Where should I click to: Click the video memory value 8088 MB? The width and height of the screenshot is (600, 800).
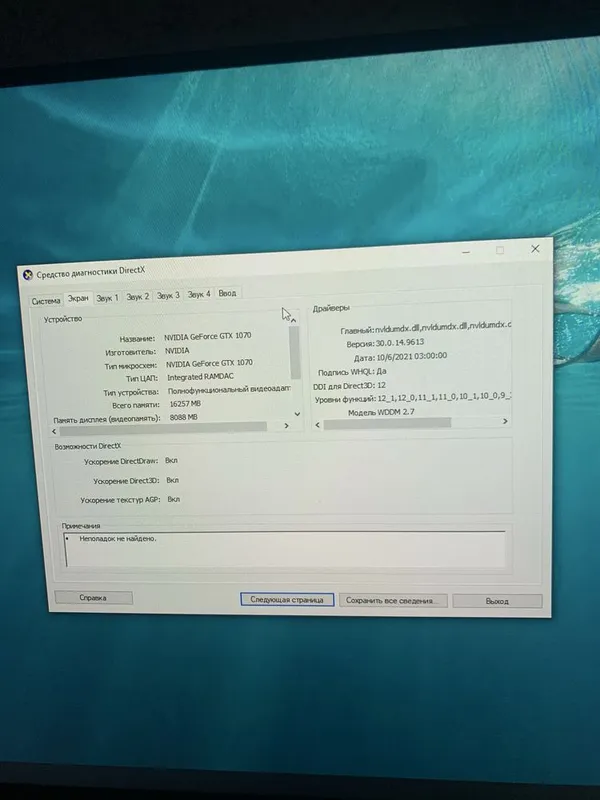pyautogui.click(x=184, y=417)
